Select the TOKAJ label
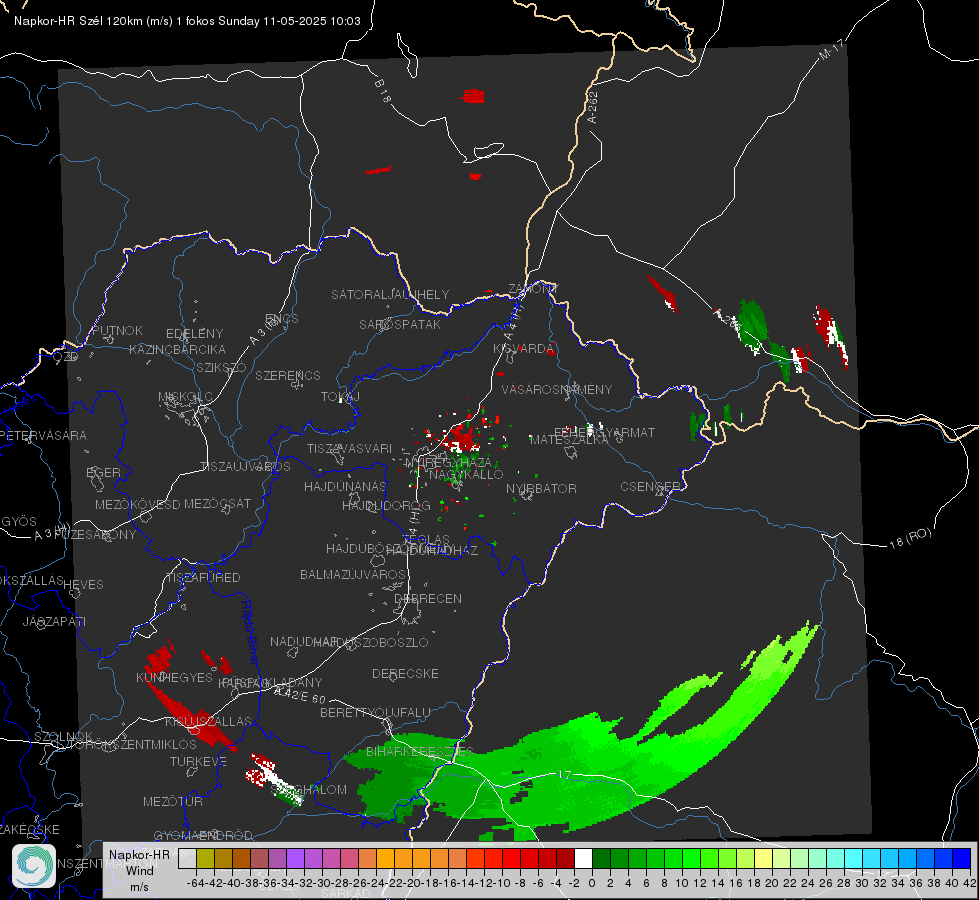 (x=341, y=397)
